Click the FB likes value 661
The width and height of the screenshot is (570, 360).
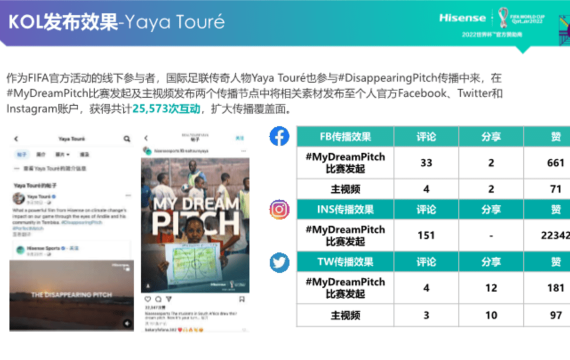click(x=555, y=163)
